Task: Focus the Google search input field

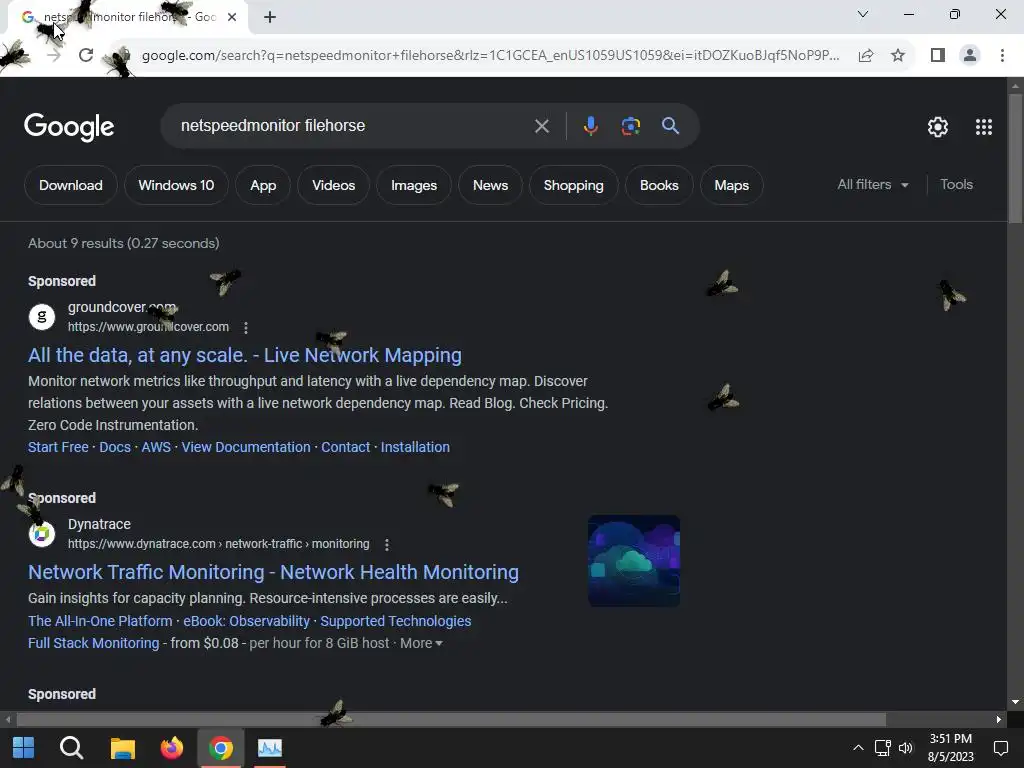Action: [353, 126]
